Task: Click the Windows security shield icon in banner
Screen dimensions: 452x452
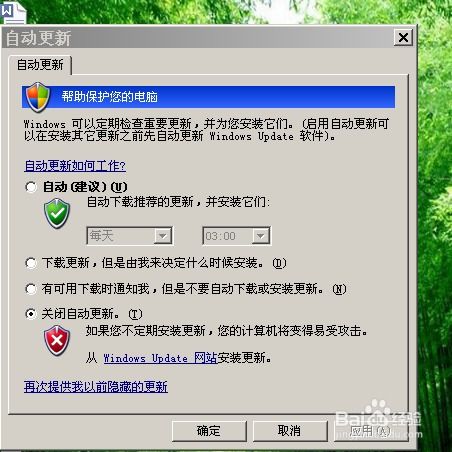Action: [38, 97]
